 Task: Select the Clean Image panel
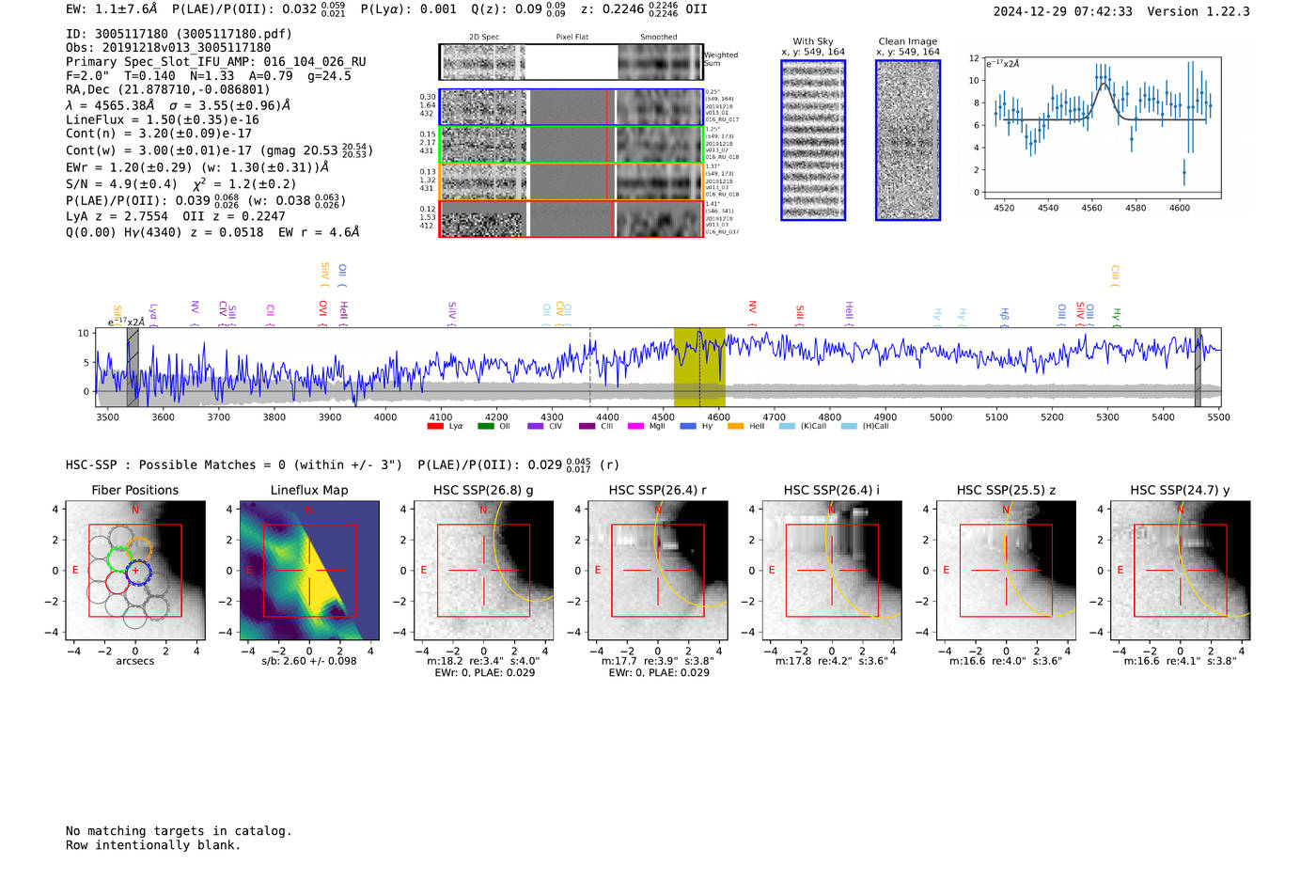click(908, 140)
